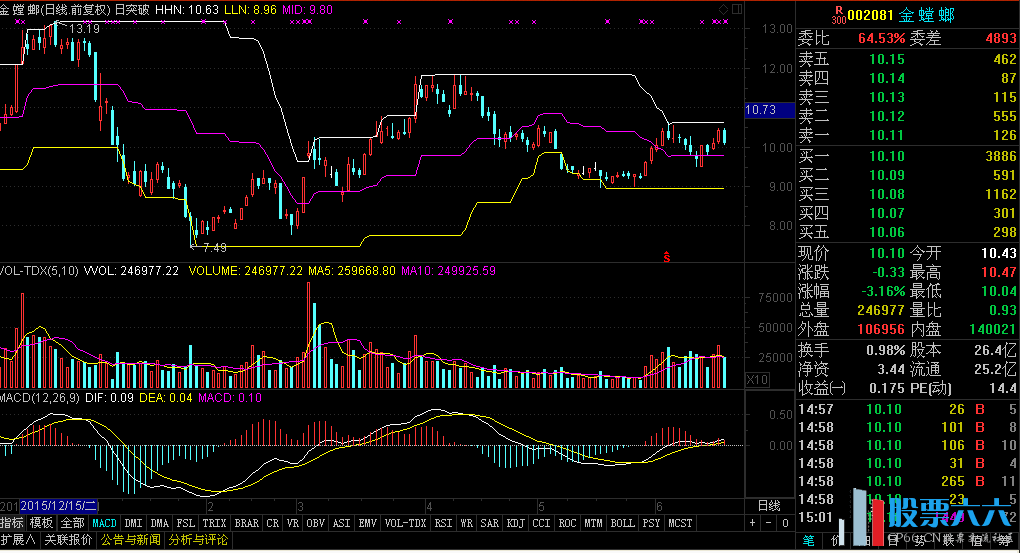Image resolution: width=1020 pixels, height=553 pixels.
Task: Select the 全部 (all) indicator filter
Action: [x=72, y=523]
